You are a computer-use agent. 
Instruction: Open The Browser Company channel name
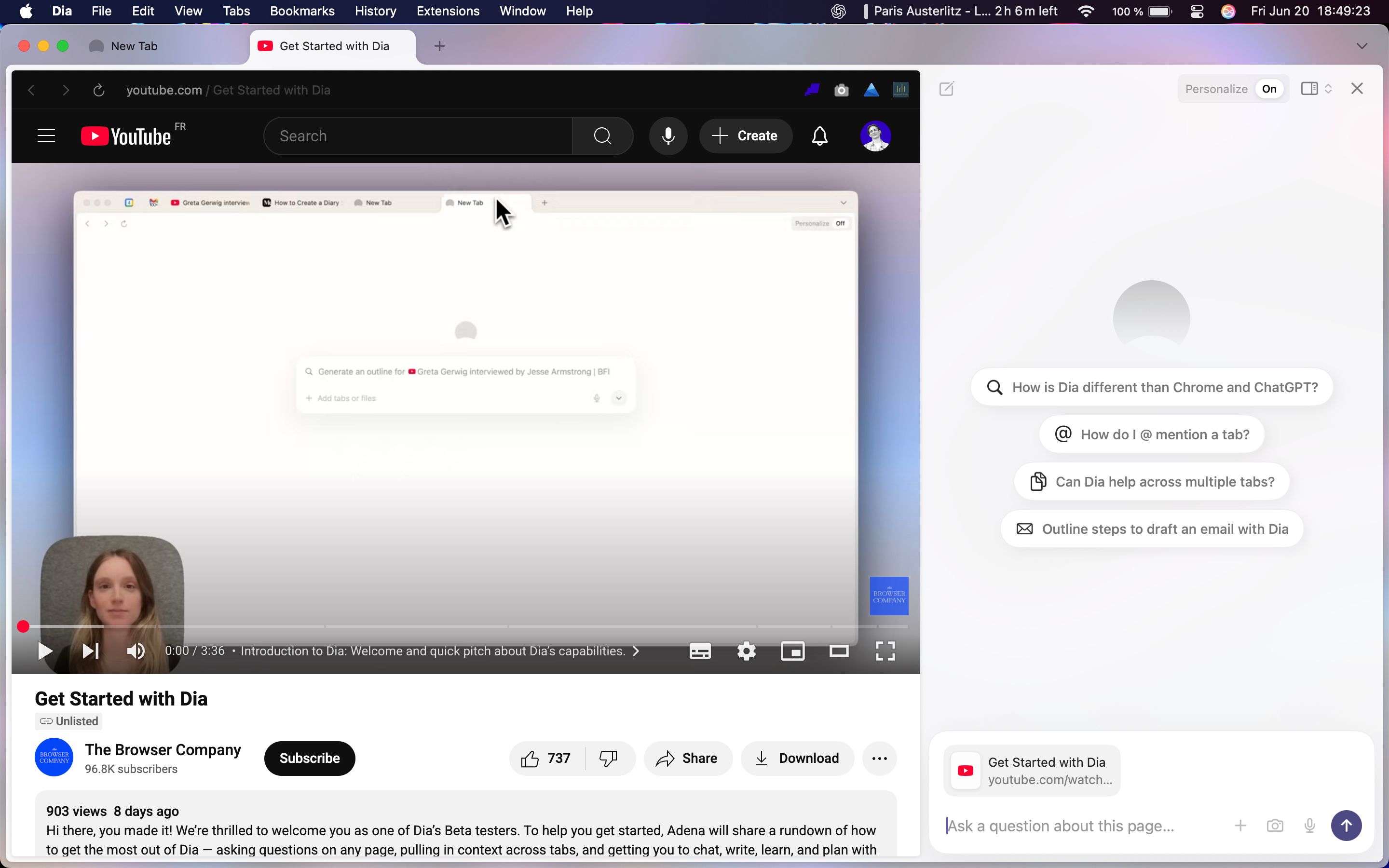(x=163, y=750)
